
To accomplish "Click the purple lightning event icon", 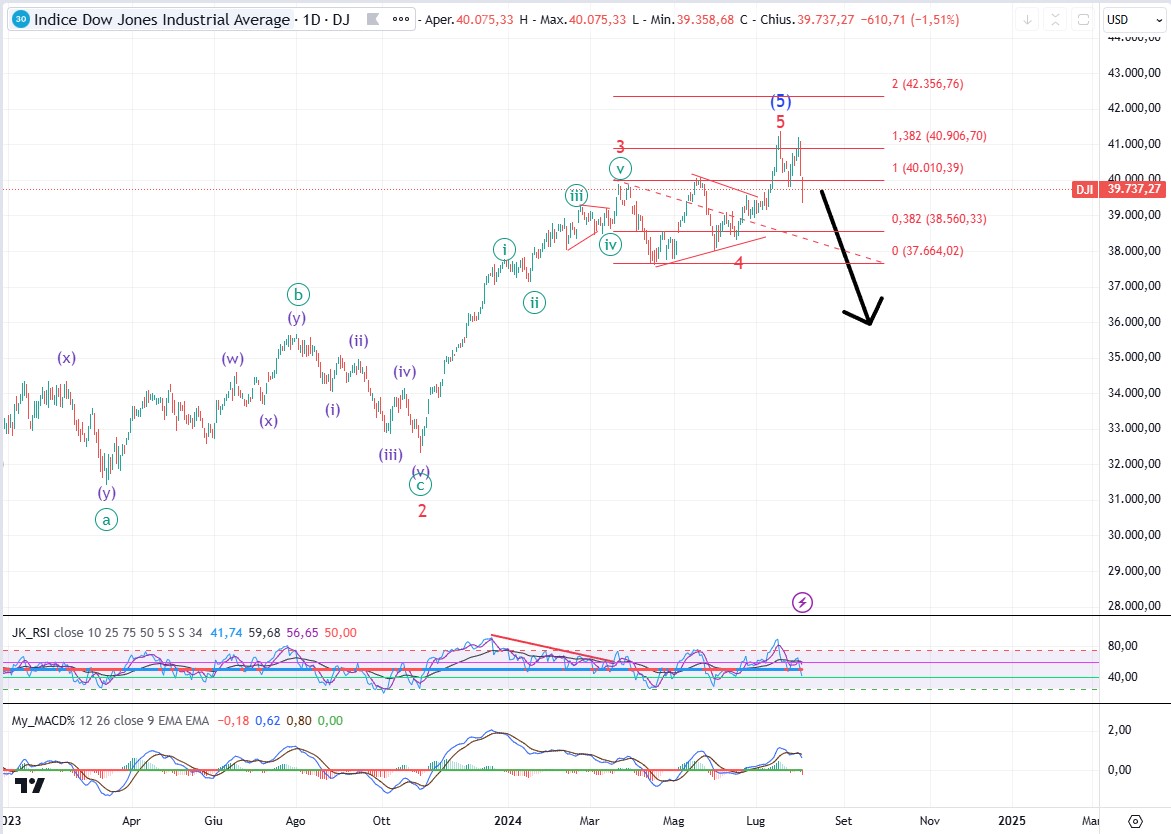I will pos(802,602).
